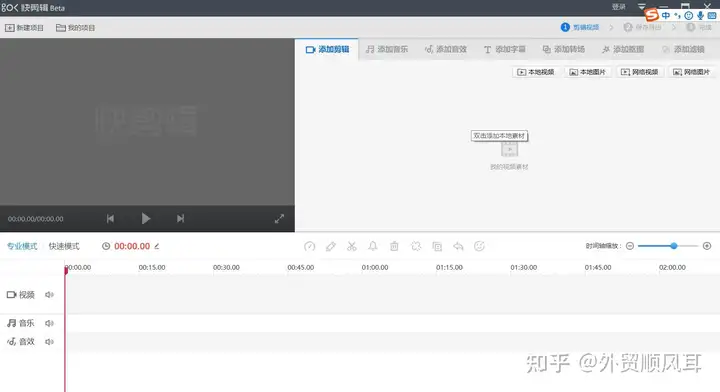Mute the 音乐 music track
The height and width of the screenshot is (392, 720).
point(49,324)
